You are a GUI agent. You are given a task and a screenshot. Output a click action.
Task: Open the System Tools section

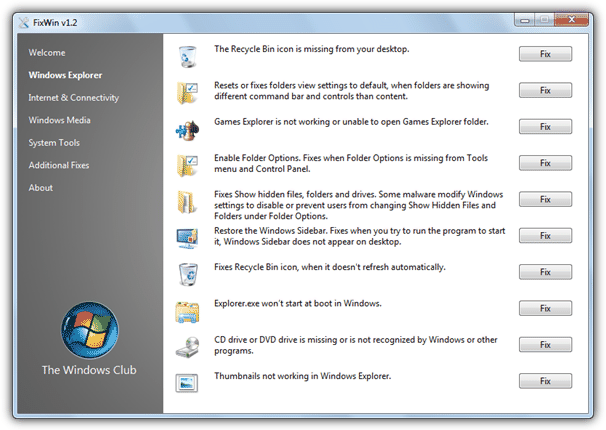coord(56,143)
